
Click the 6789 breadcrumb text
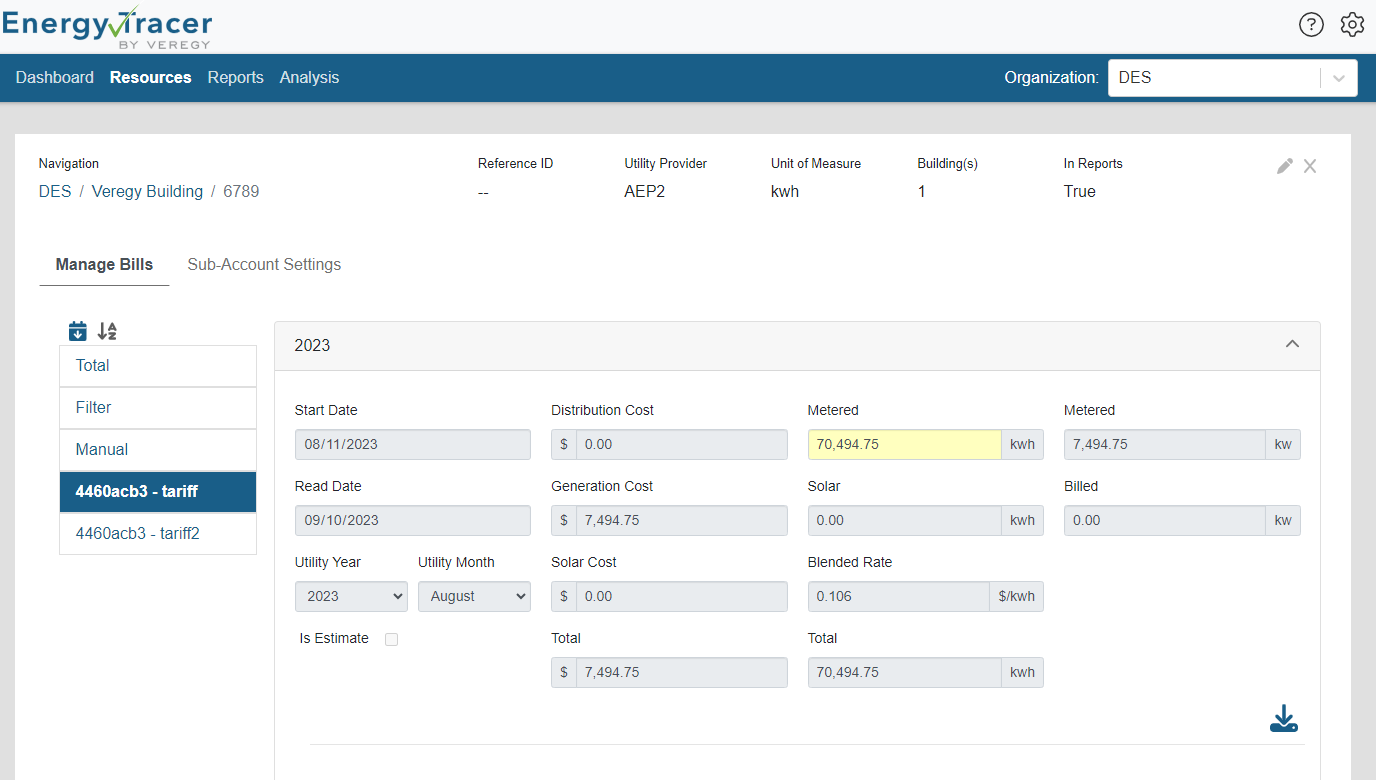[x=241, y=191]
